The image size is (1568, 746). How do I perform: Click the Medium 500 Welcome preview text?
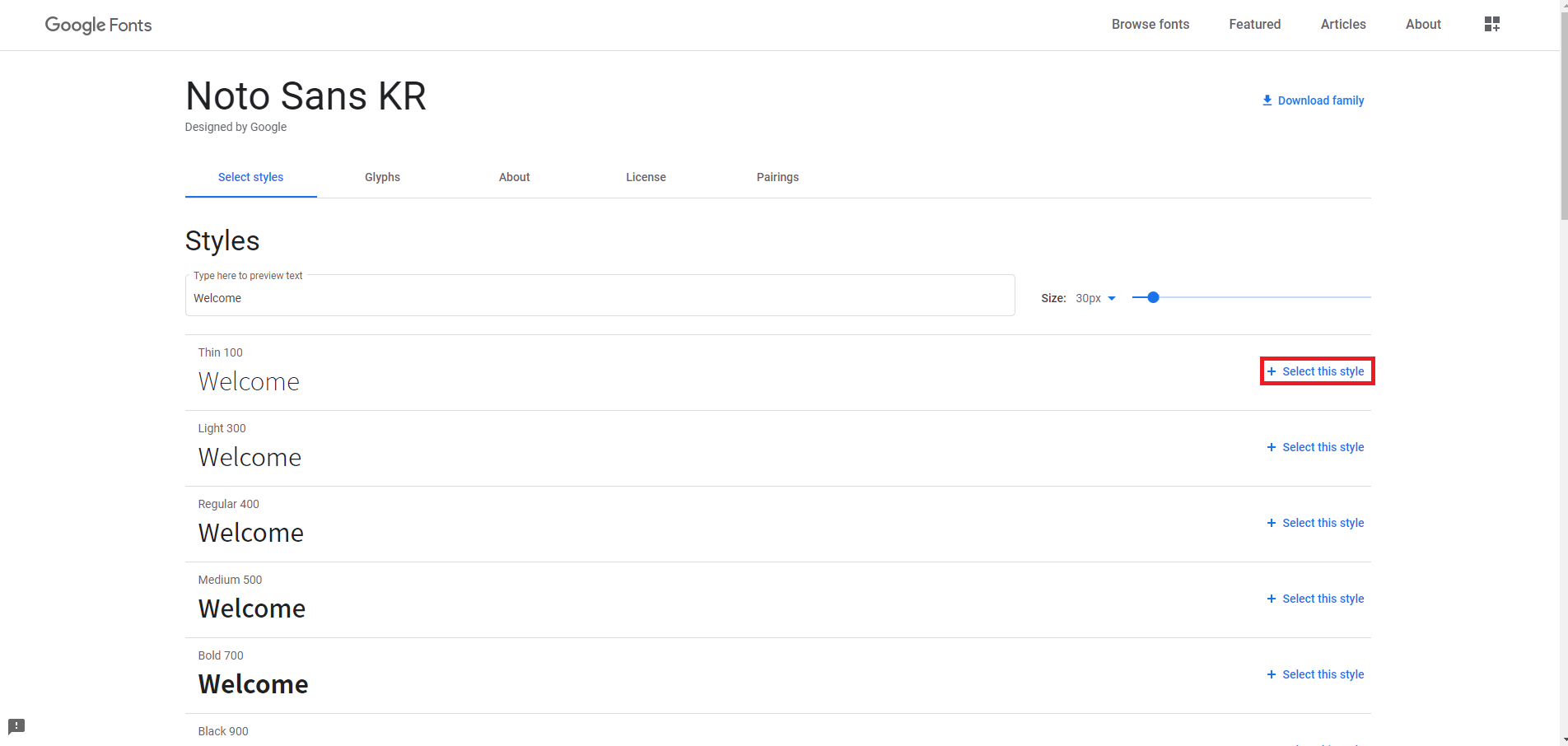click(252, 608)
